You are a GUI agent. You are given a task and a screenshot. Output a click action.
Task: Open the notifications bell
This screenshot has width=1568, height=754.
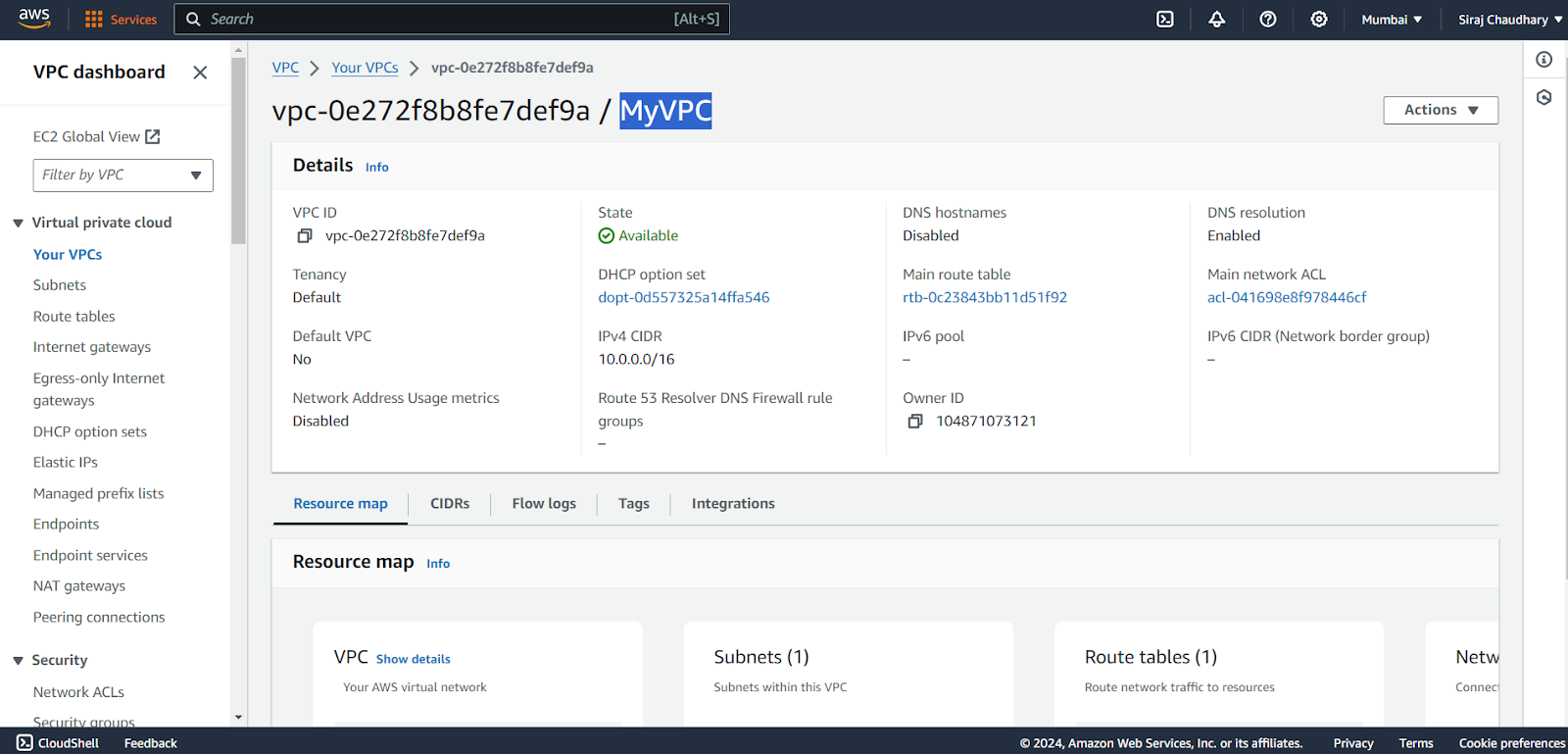[x=1216, y=20]
